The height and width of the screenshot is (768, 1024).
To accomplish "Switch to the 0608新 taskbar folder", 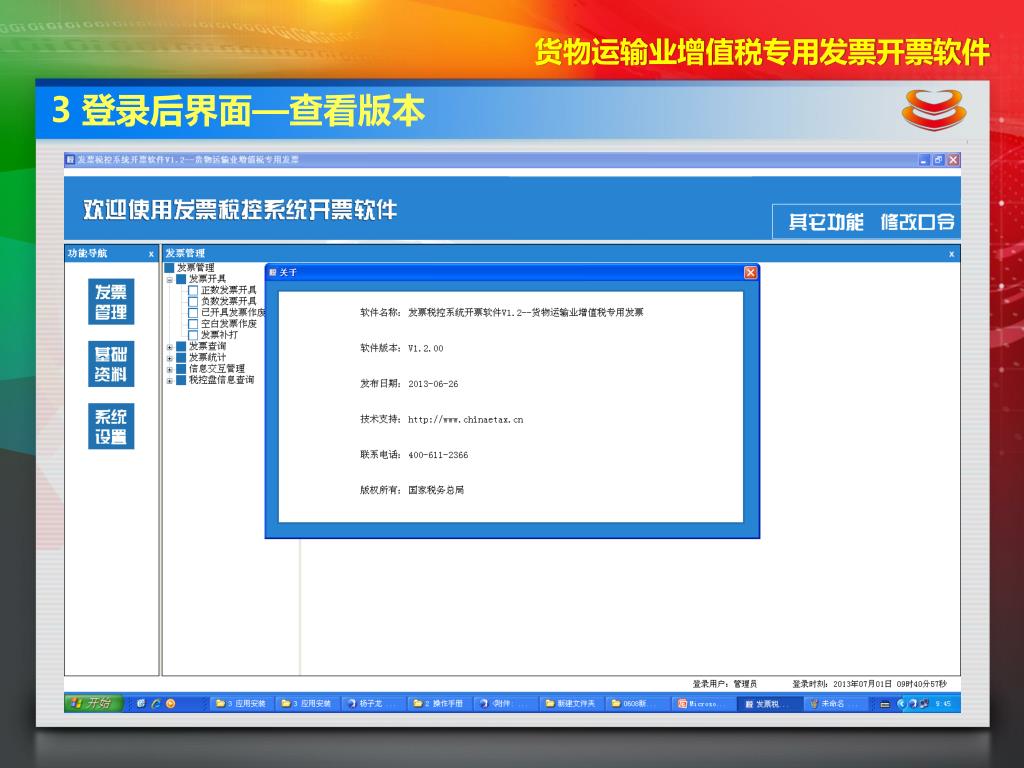I will click(x=637, y=703).
